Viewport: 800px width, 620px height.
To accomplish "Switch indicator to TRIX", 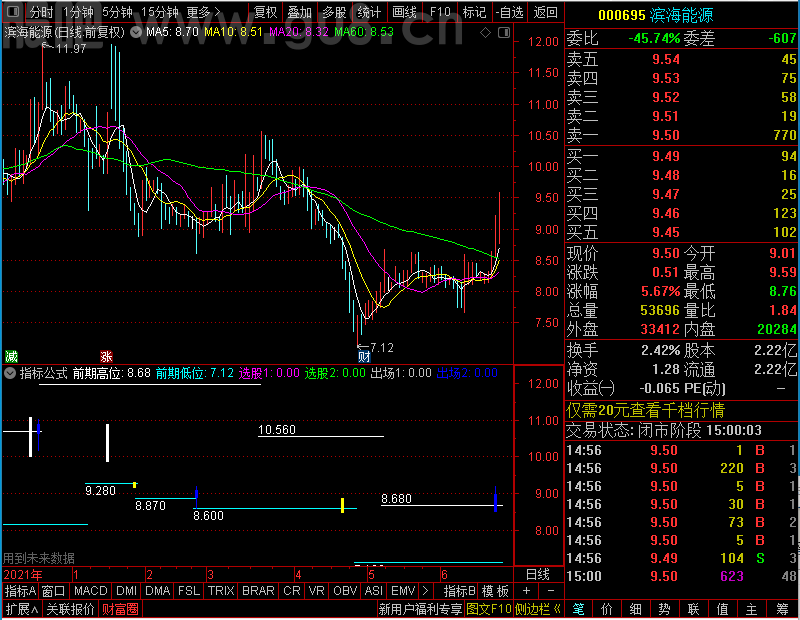I will (x=221, y=591).
